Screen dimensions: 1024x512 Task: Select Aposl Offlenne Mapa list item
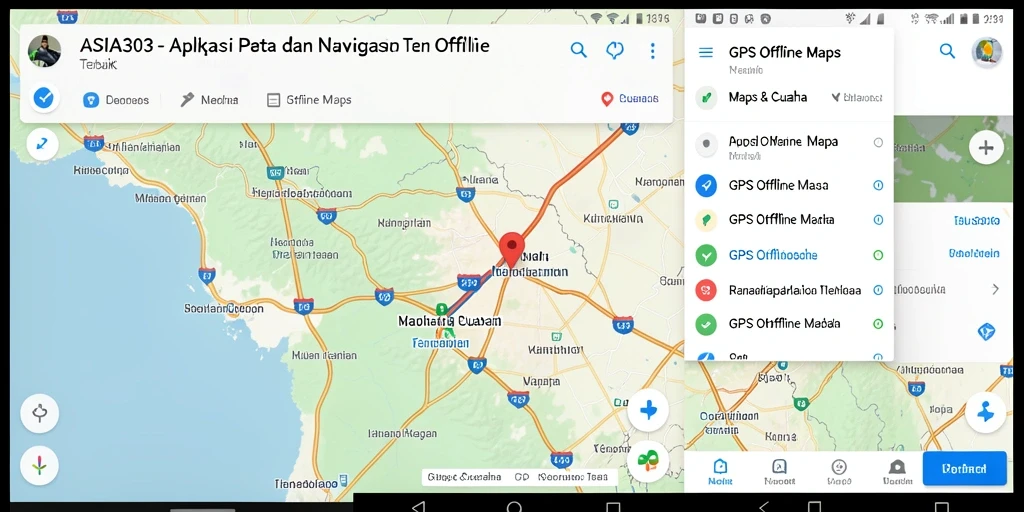[x=788, y=145]
